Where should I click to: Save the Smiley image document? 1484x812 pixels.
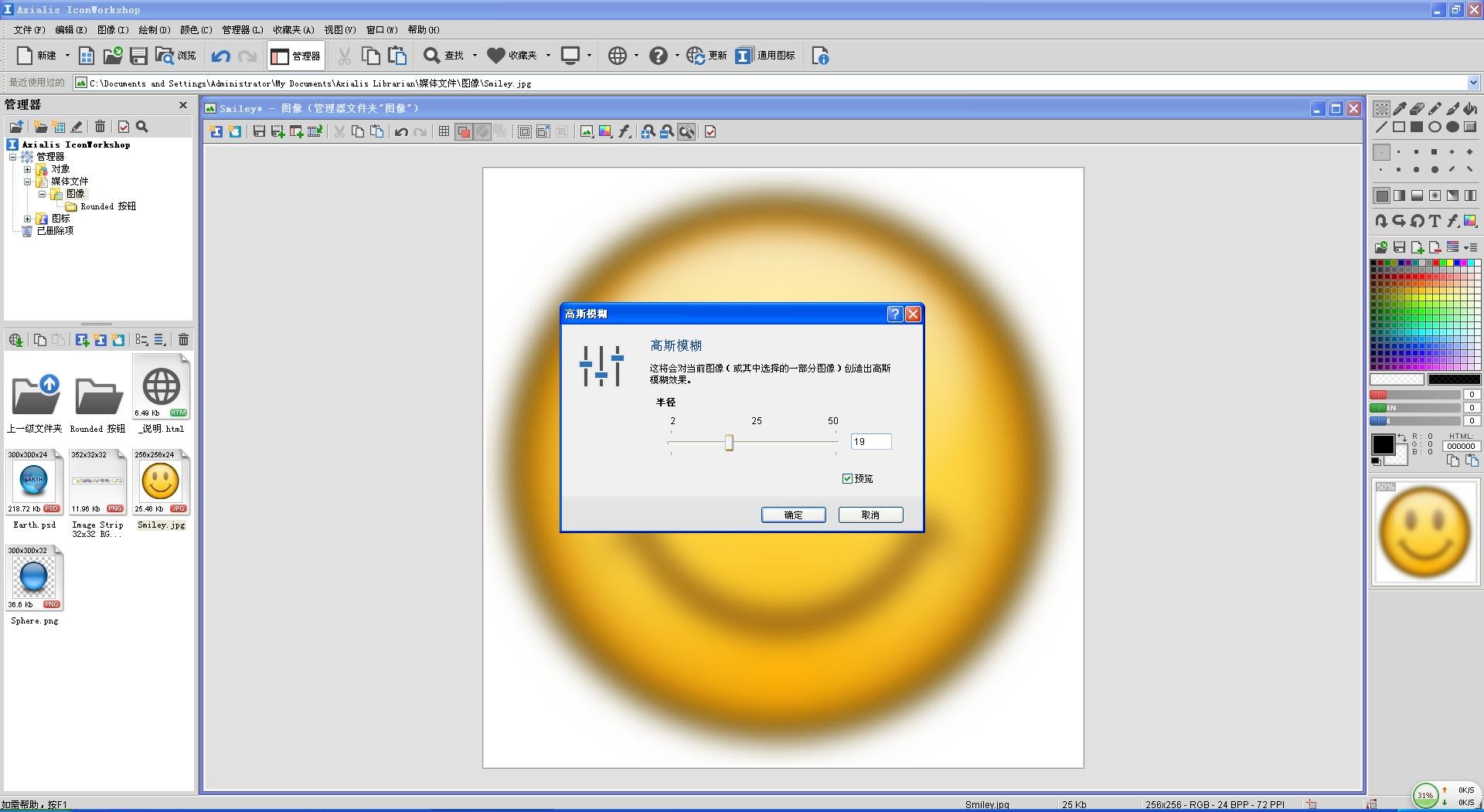point(259,132)
